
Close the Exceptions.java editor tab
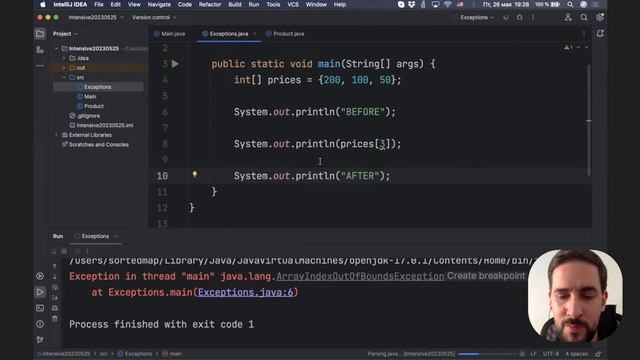click(x=255, y=34)
